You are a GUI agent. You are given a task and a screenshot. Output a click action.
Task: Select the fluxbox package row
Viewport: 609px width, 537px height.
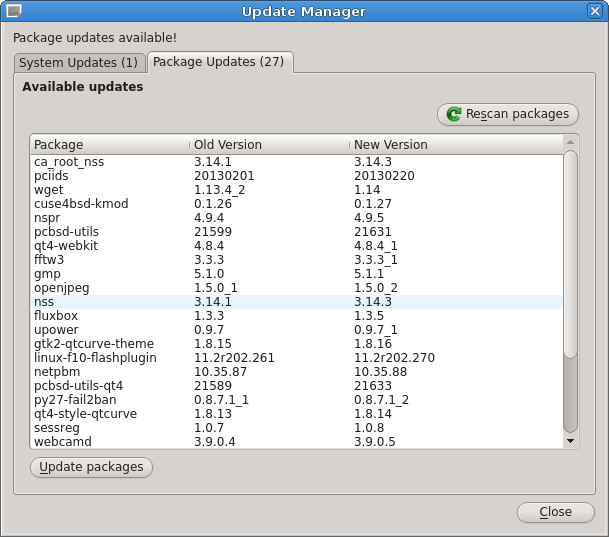click(296, 316)
